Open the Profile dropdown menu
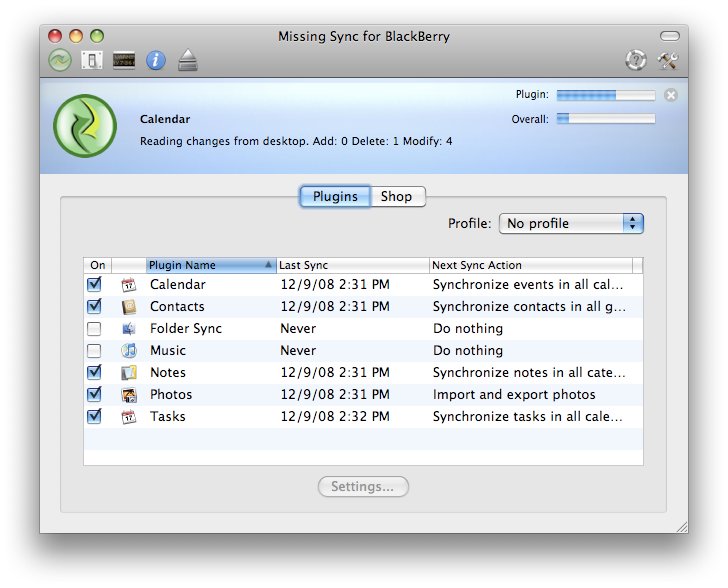The image size is (728, 588). 571,224
